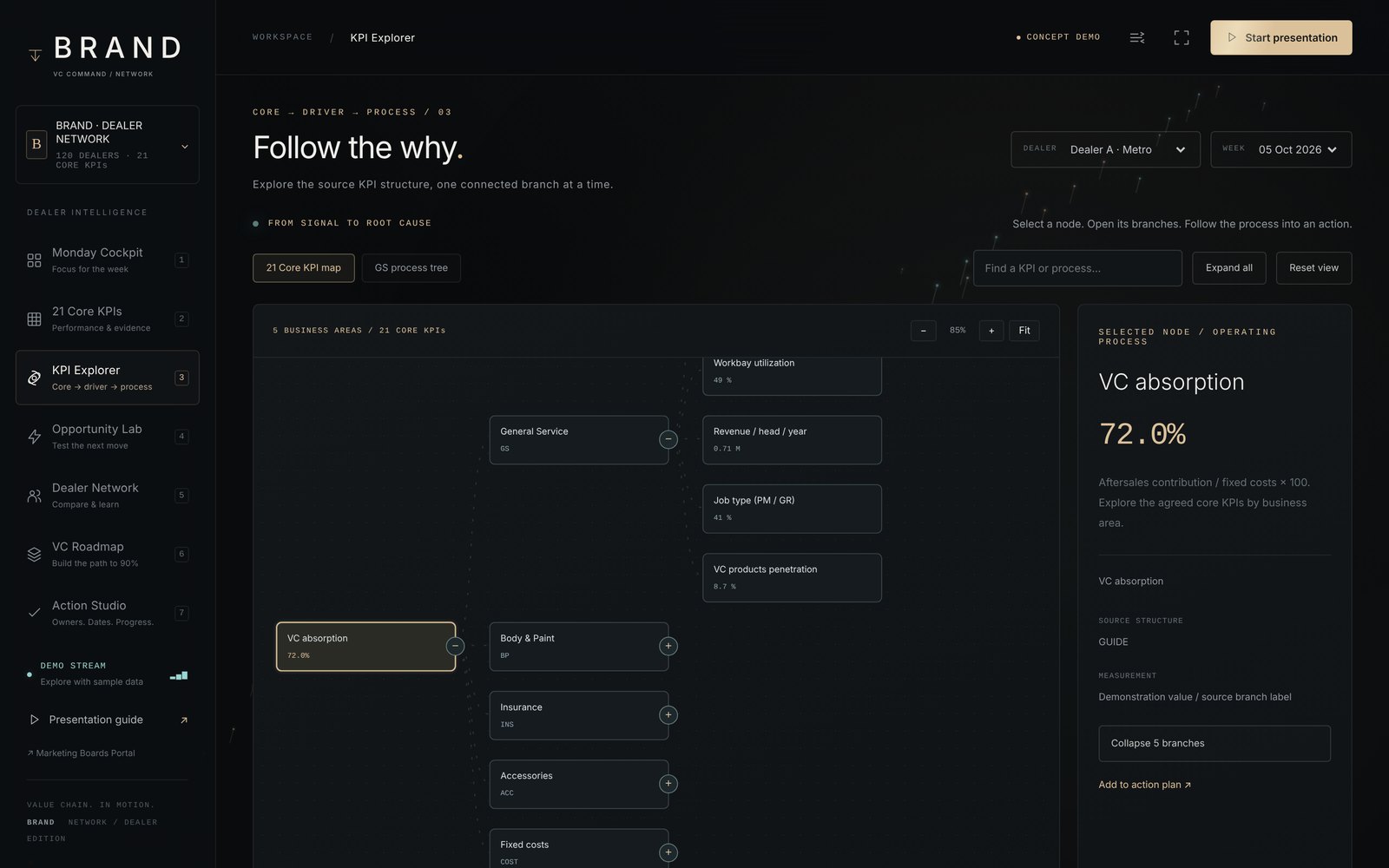Click the Monday Cockpit grid icon

[34, 260]
